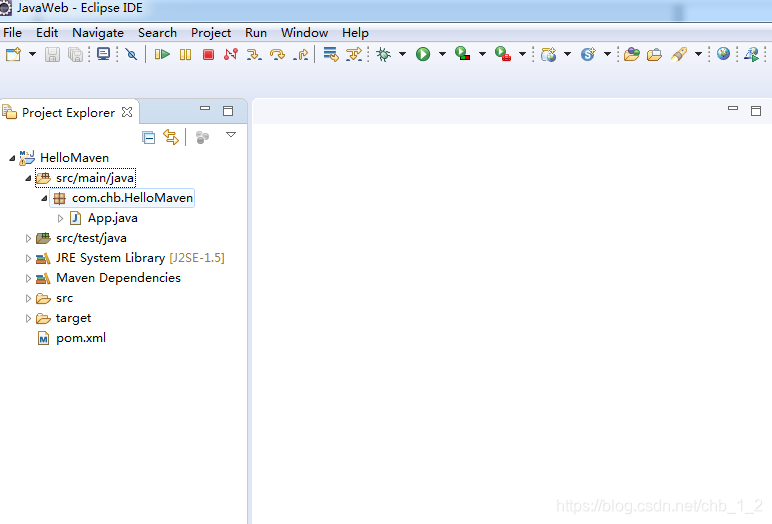Image resolution: width=772 pixels, height=524 pixels.
Task: Close the Project Explorer view
Action: click(x=127, y=112)
